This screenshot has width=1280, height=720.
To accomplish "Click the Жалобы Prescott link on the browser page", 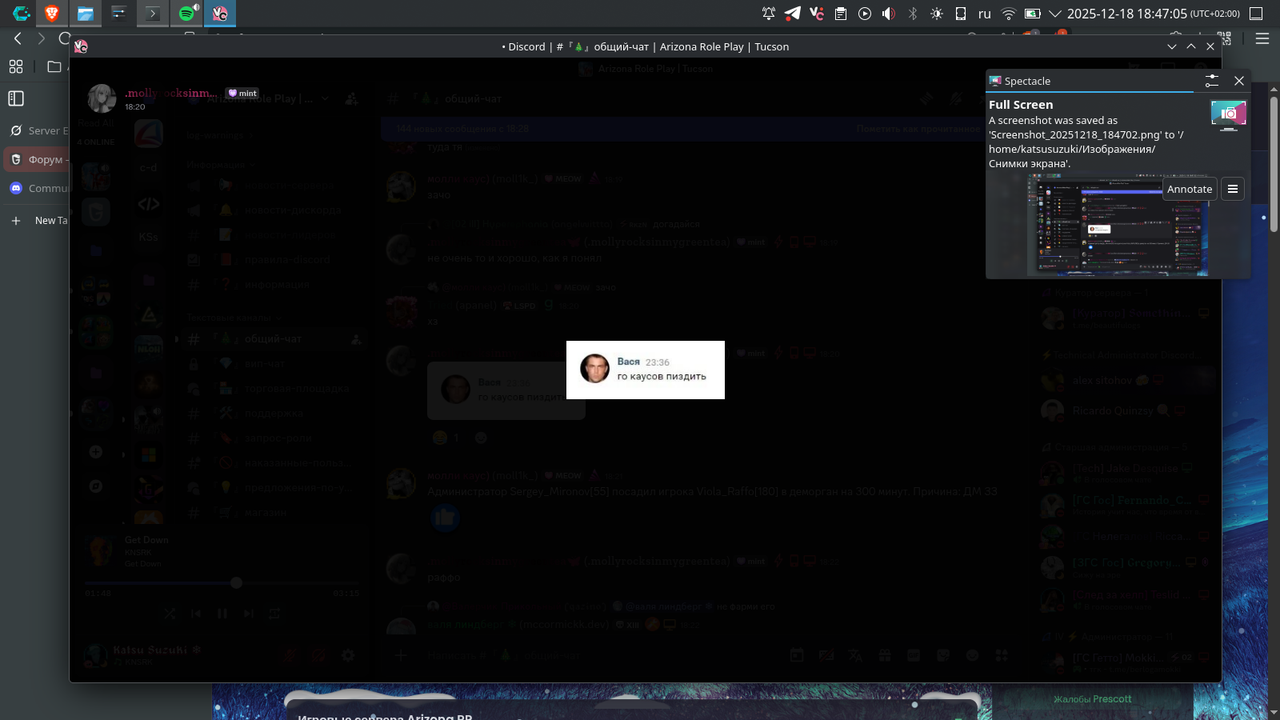I will 1092,699.
